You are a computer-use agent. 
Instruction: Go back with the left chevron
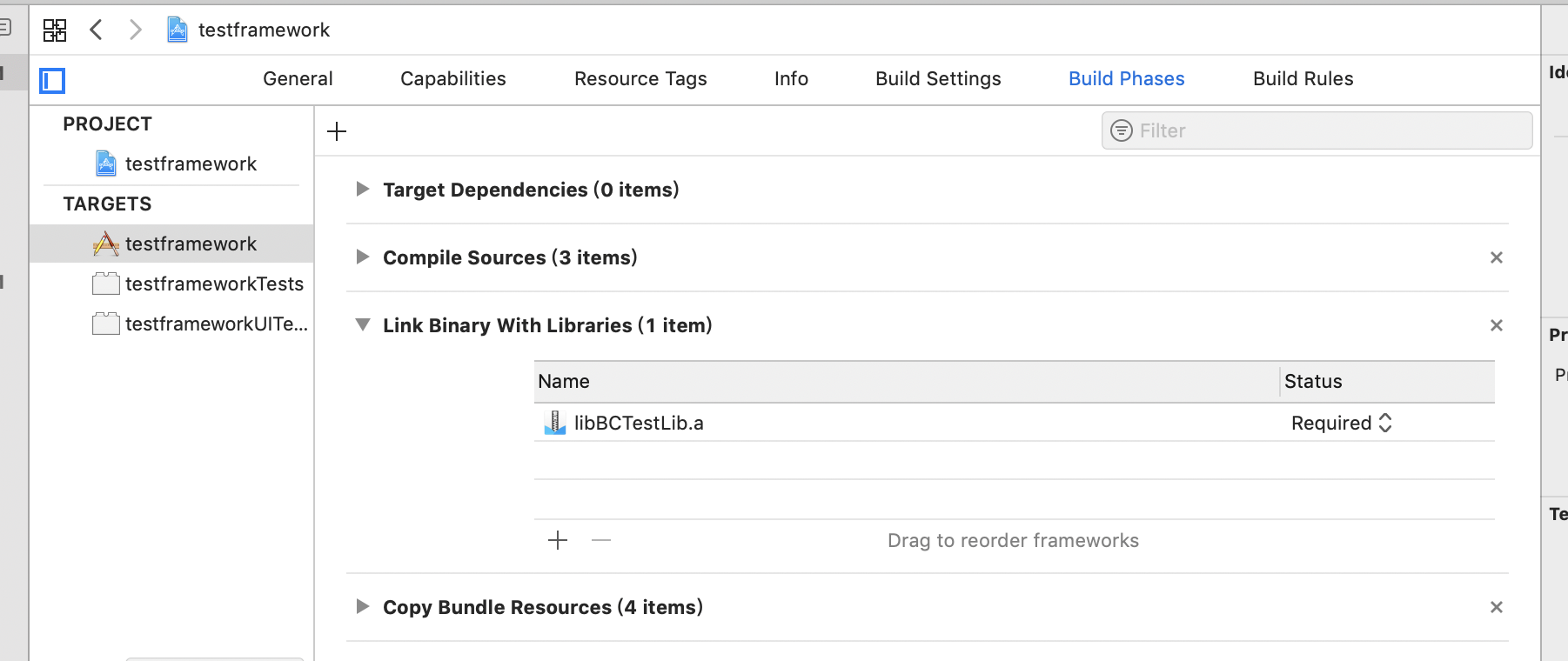[96, 30]
